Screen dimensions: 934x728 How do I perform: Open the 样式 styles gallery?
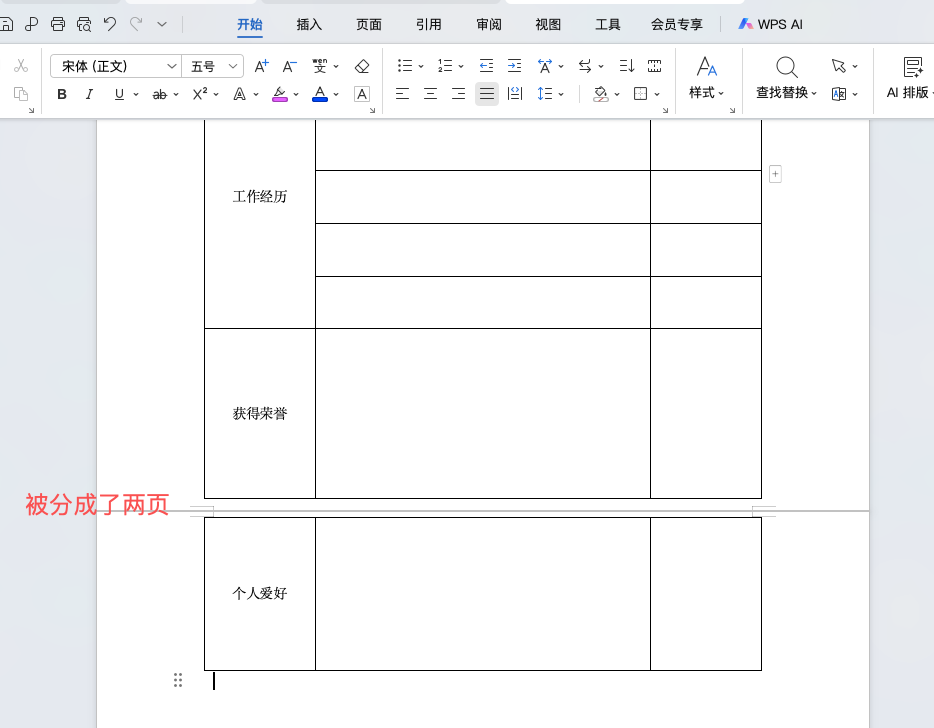[706, 77]
